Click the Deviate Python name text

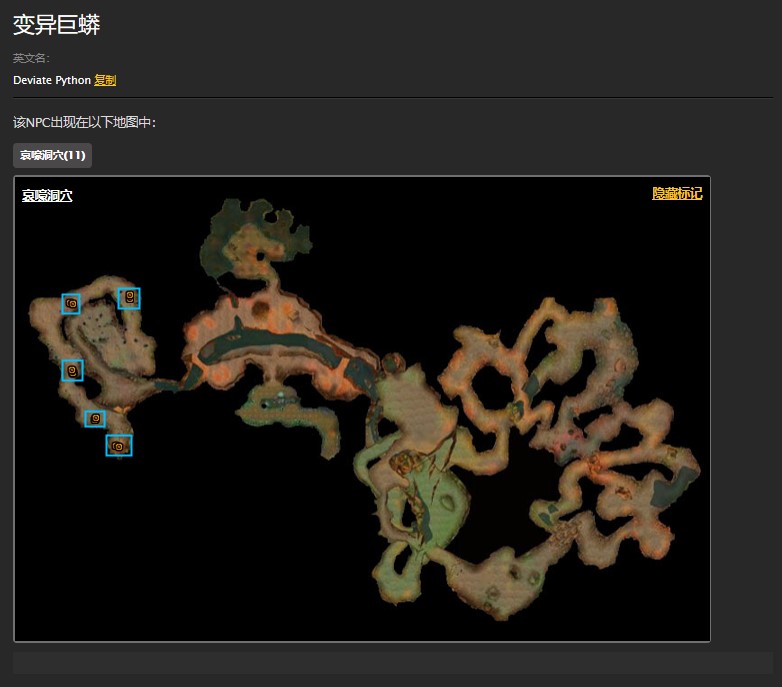[x=52, y=80]
